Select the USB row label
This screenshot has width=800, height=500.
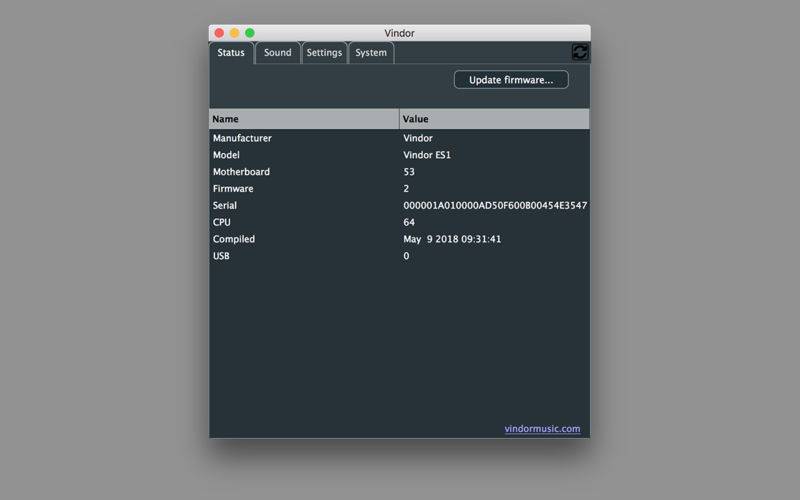pyautogui.click(x=221, y=256)
